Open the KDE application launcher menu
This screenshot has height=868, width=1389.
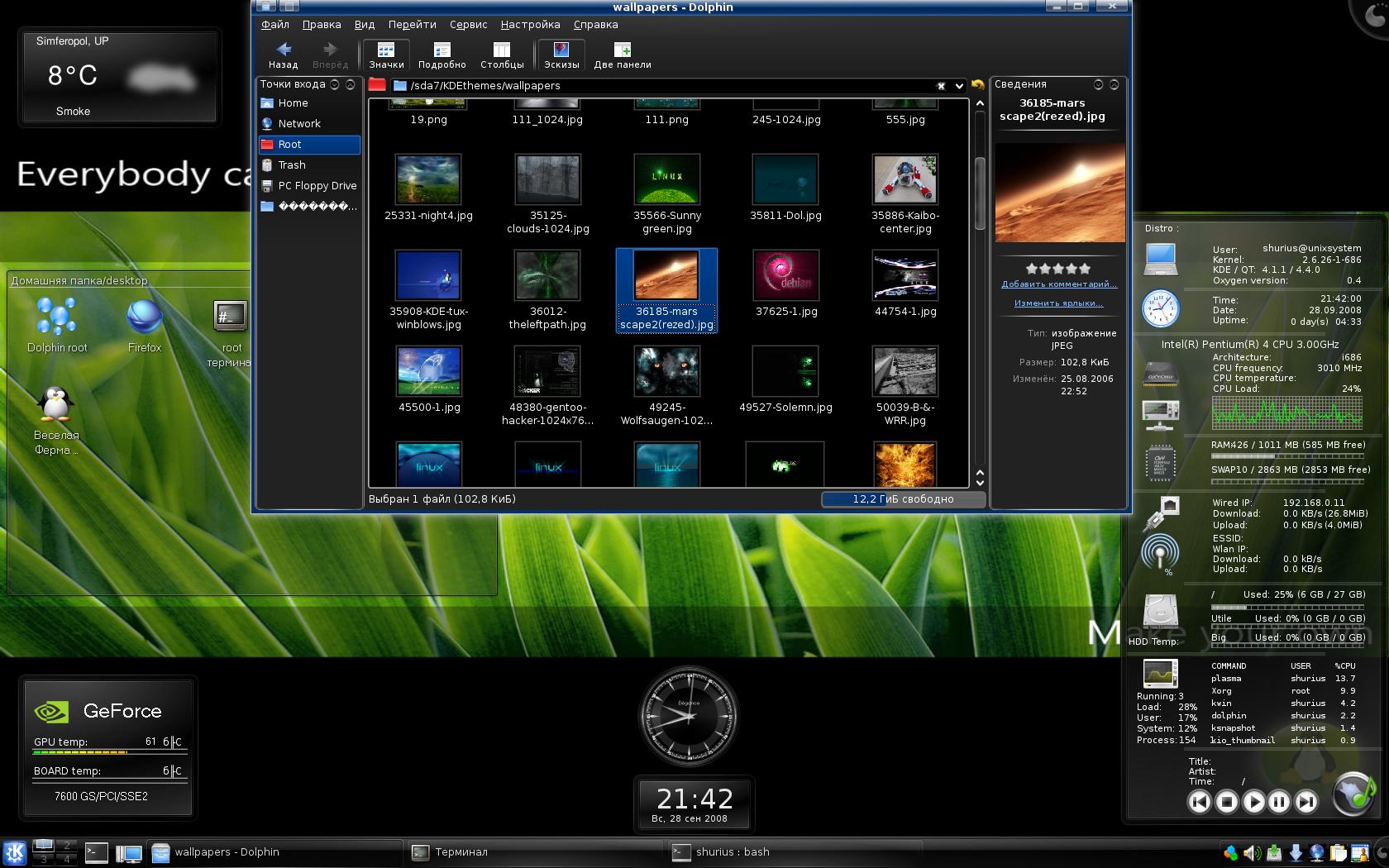(15, 852)
